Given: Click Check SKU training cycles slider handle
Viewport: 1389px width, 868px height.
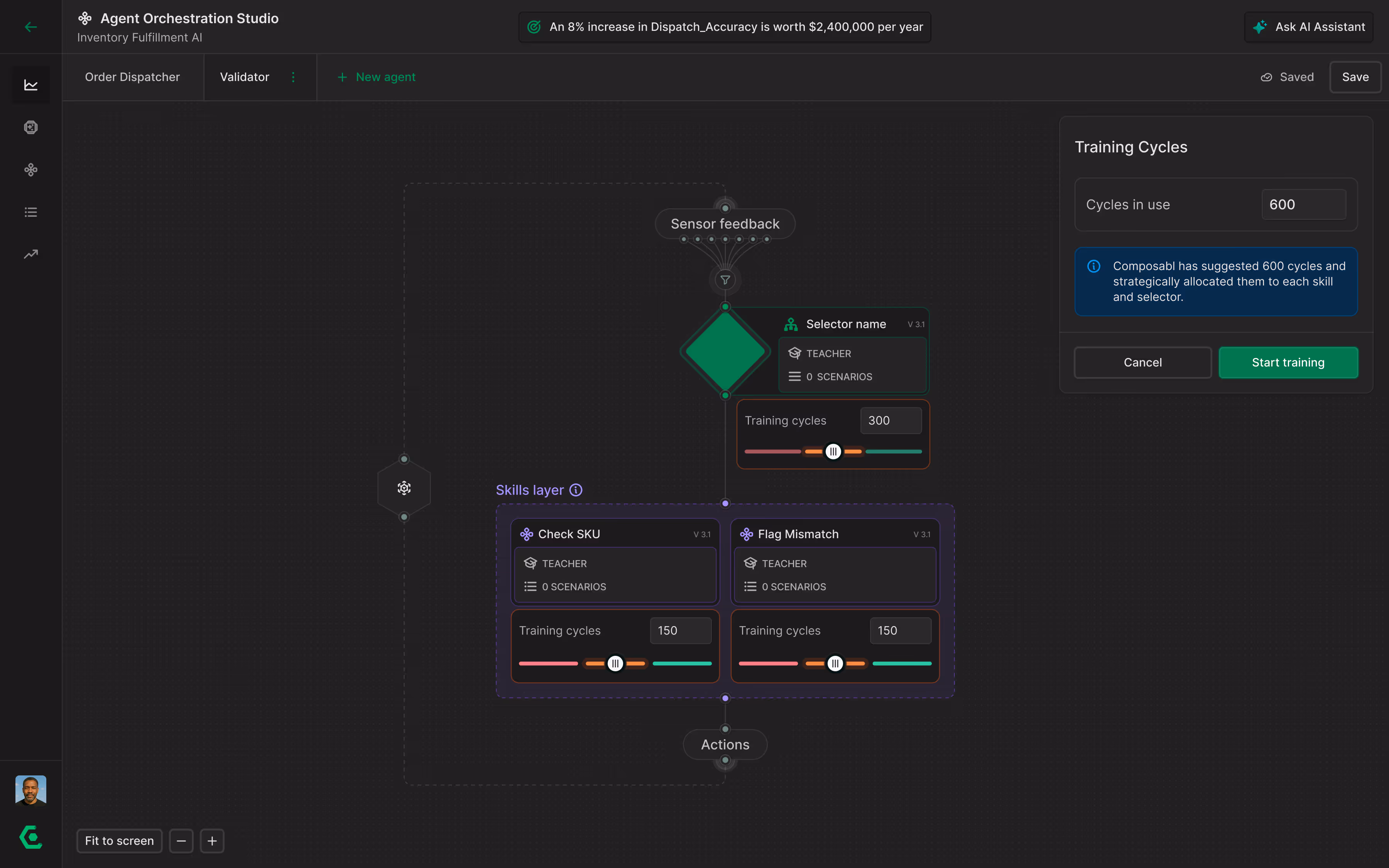Looking at the screenshot, I should [615, 664].
